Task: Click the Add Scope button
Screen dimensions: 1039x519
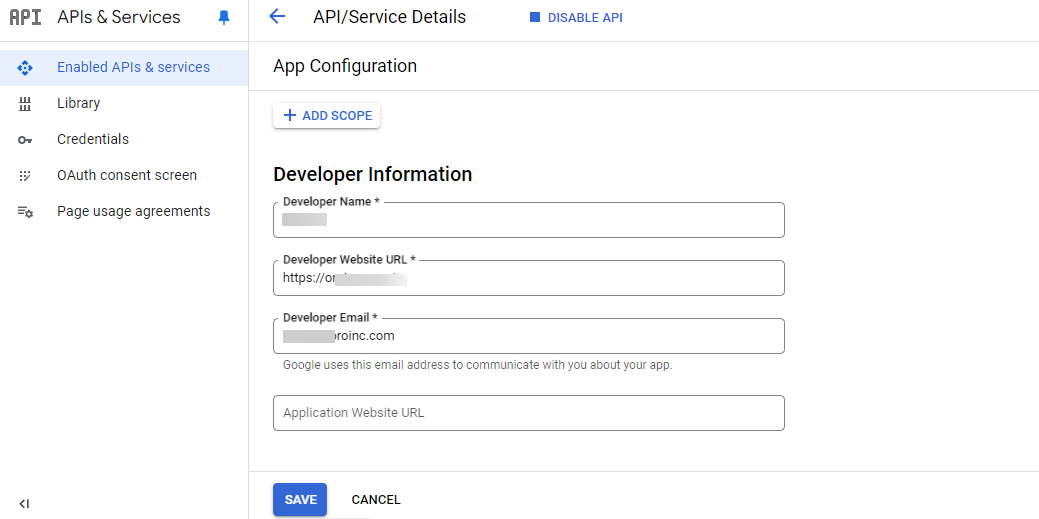Action: [x=327, y=116]
